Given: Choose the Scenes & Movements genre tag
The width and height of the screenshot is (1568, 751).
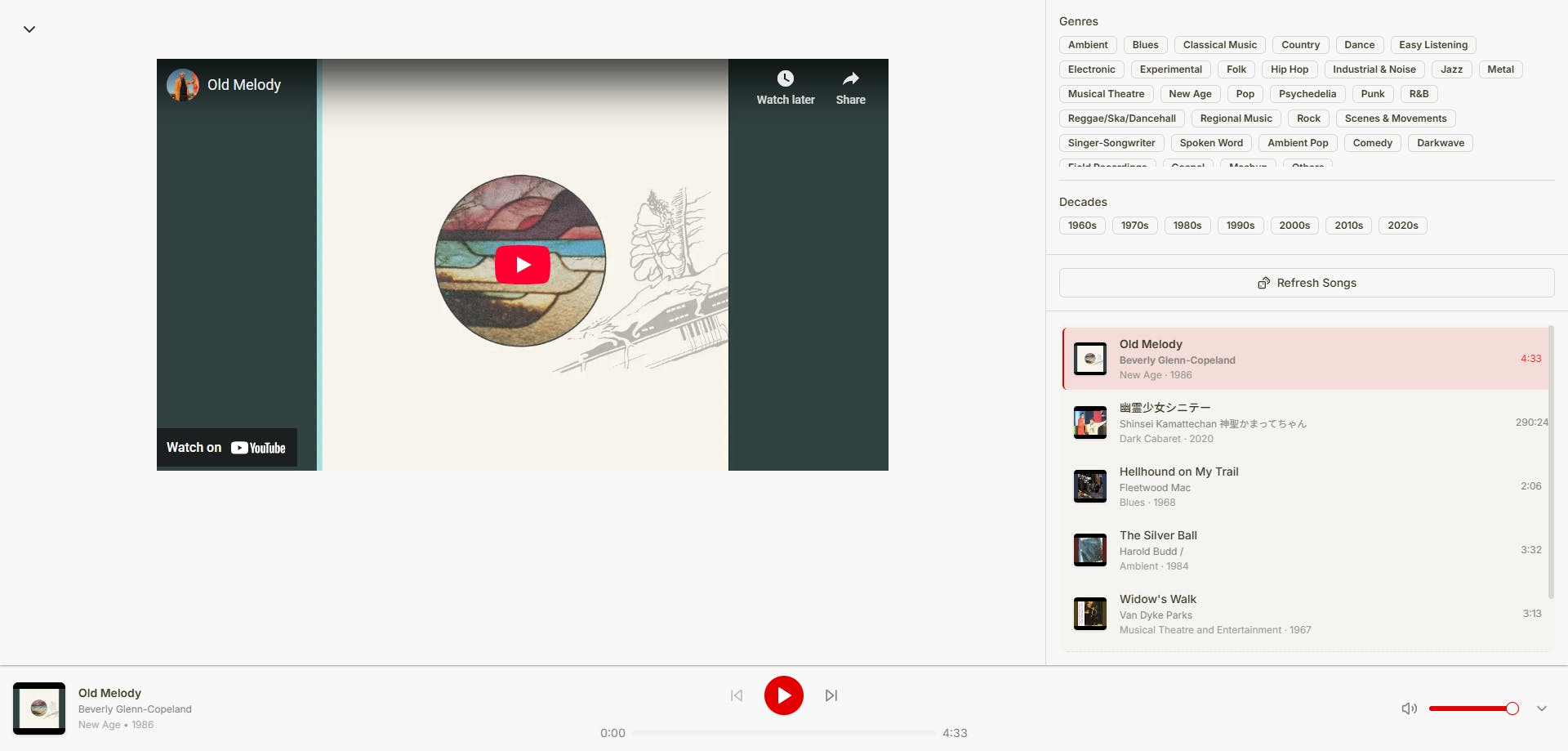Looking at the screenshot, I should point(1396,118).
